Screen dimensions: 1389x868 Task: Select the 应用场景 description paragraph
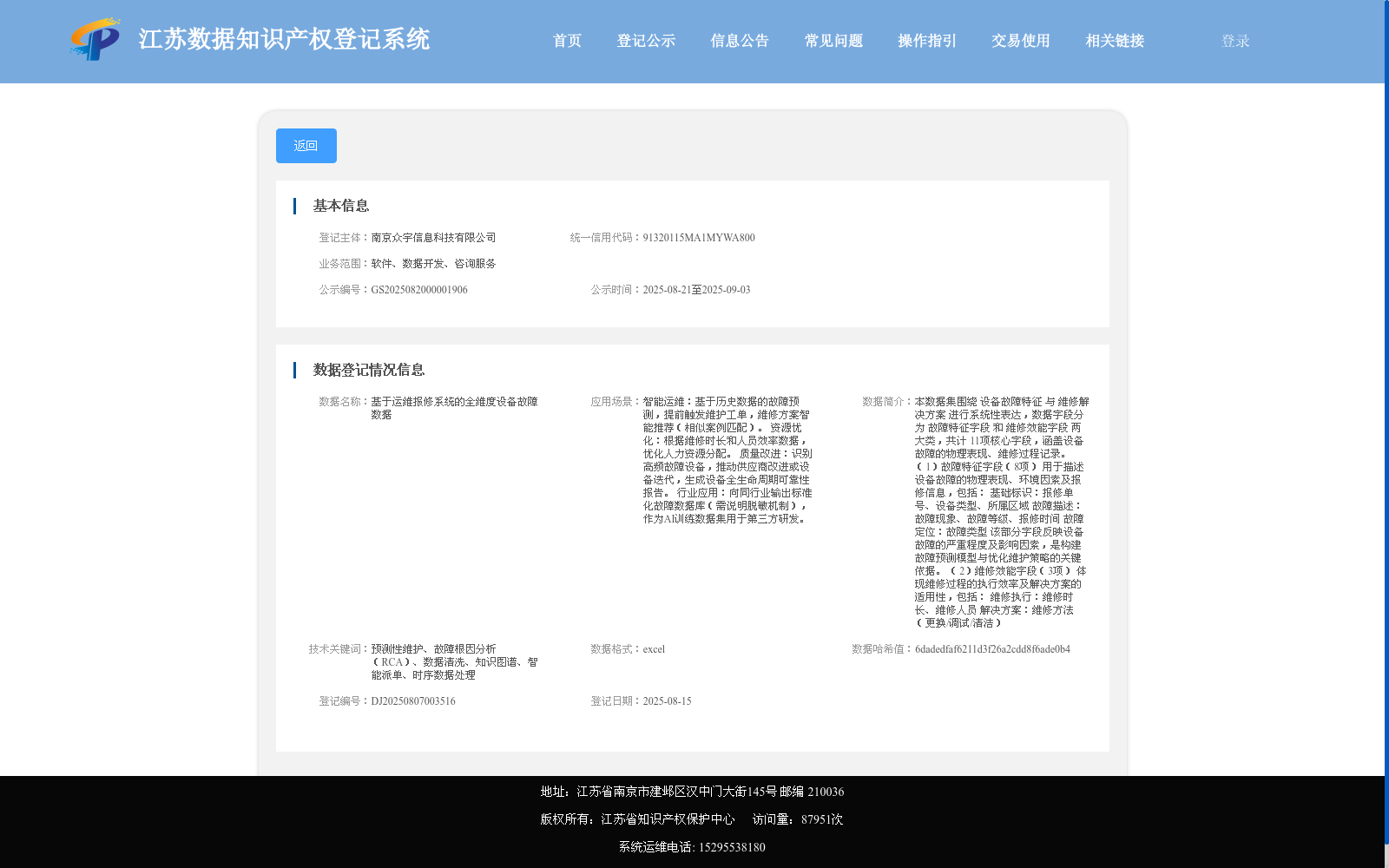[x=727, y=460]
